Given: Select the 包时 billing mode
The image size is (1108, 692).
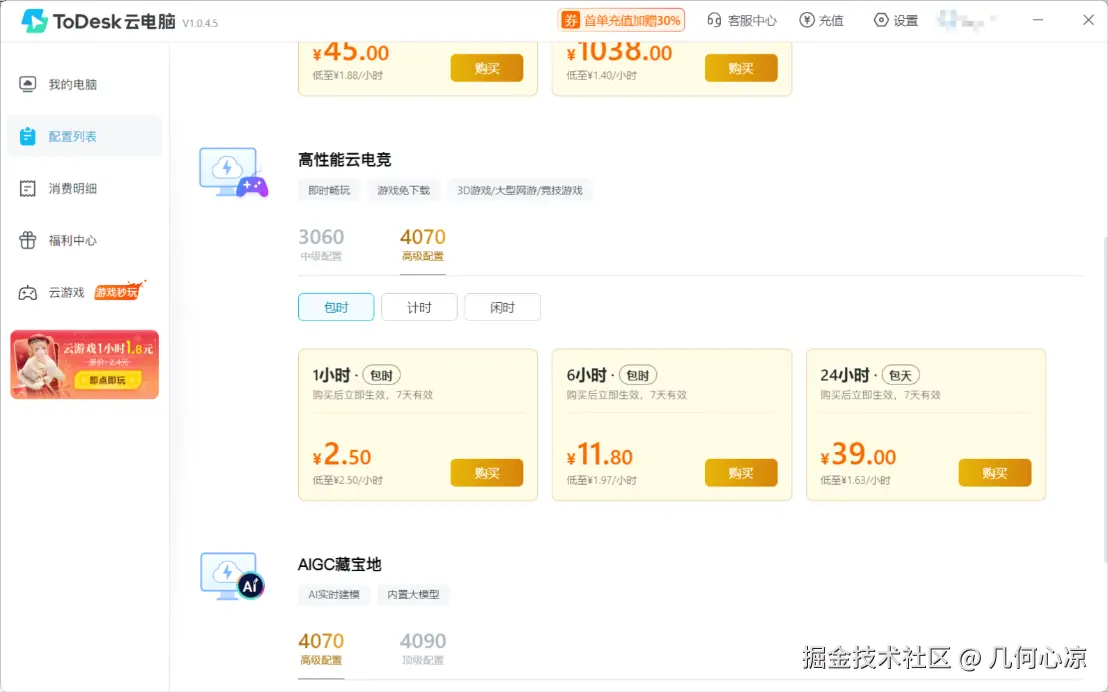Looking at the screenshot, I should tap(336, 307).
